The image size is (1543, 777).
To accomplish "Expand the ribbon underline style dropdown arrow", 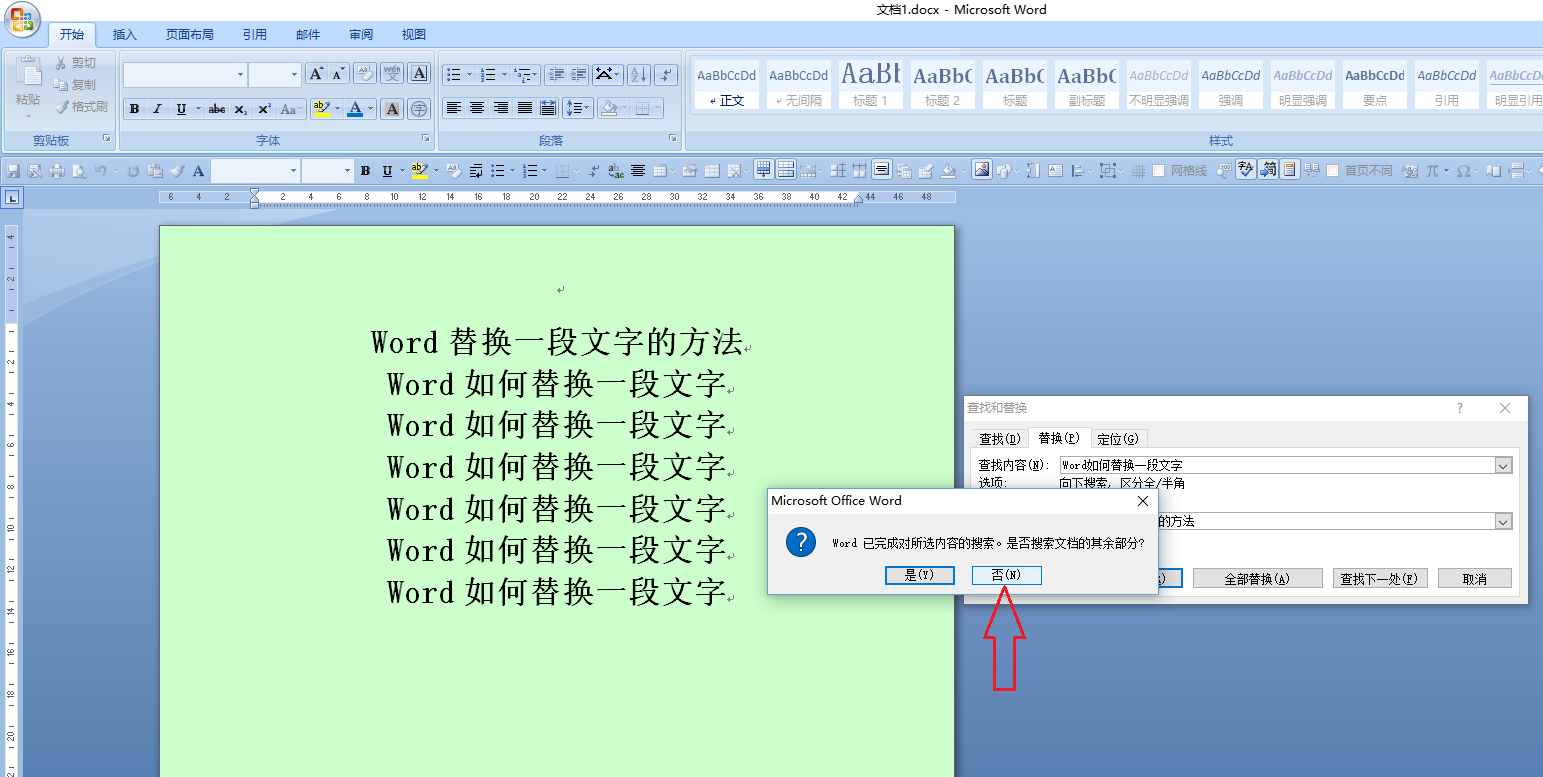I will pos(197,109).
